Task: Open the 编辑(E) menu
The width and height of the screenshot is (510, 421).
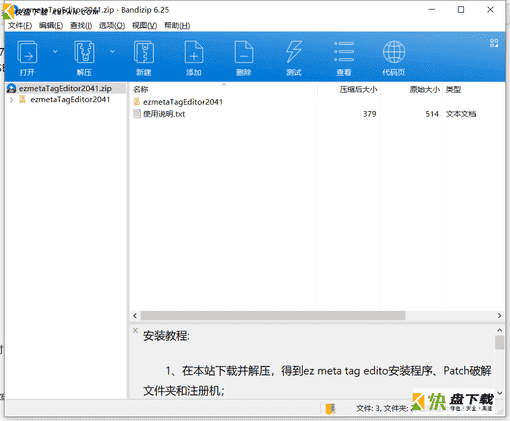Action: [51, 26]
